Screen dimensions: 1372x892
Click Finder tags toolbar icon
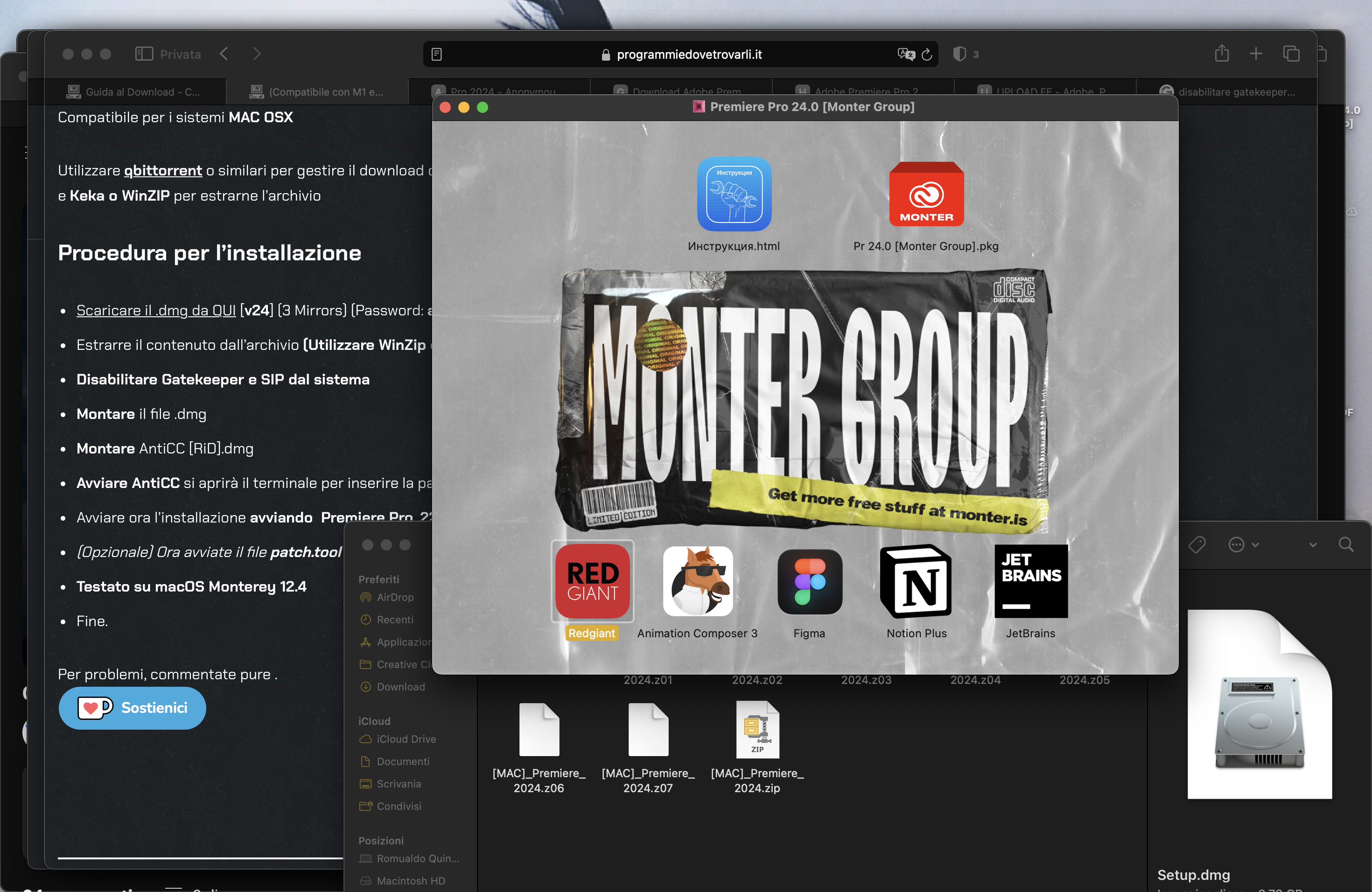(1197, 544)
